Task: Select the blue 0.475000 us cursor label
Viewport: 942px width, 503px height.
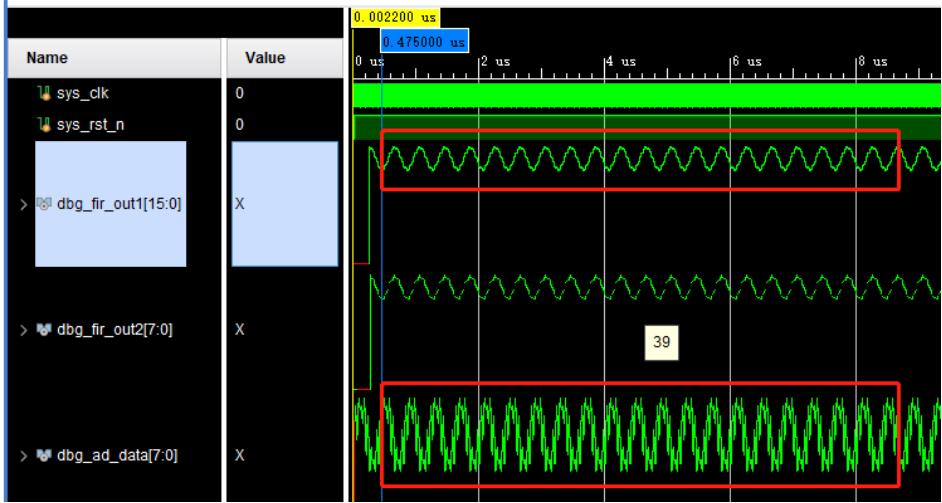Action: pyautogui.click(x=424, y=42)
